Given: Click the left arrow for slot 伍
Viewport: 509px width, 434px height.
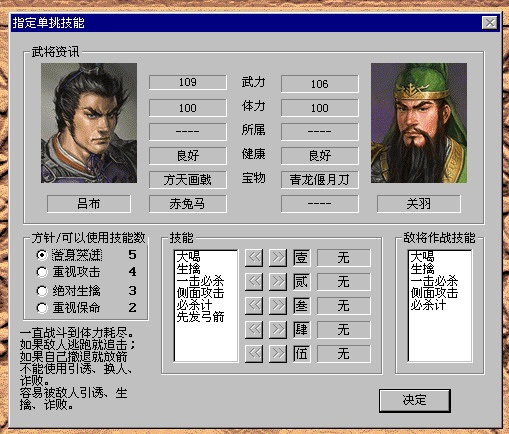Looking at the screenshot, I should (x=254, y=354).
